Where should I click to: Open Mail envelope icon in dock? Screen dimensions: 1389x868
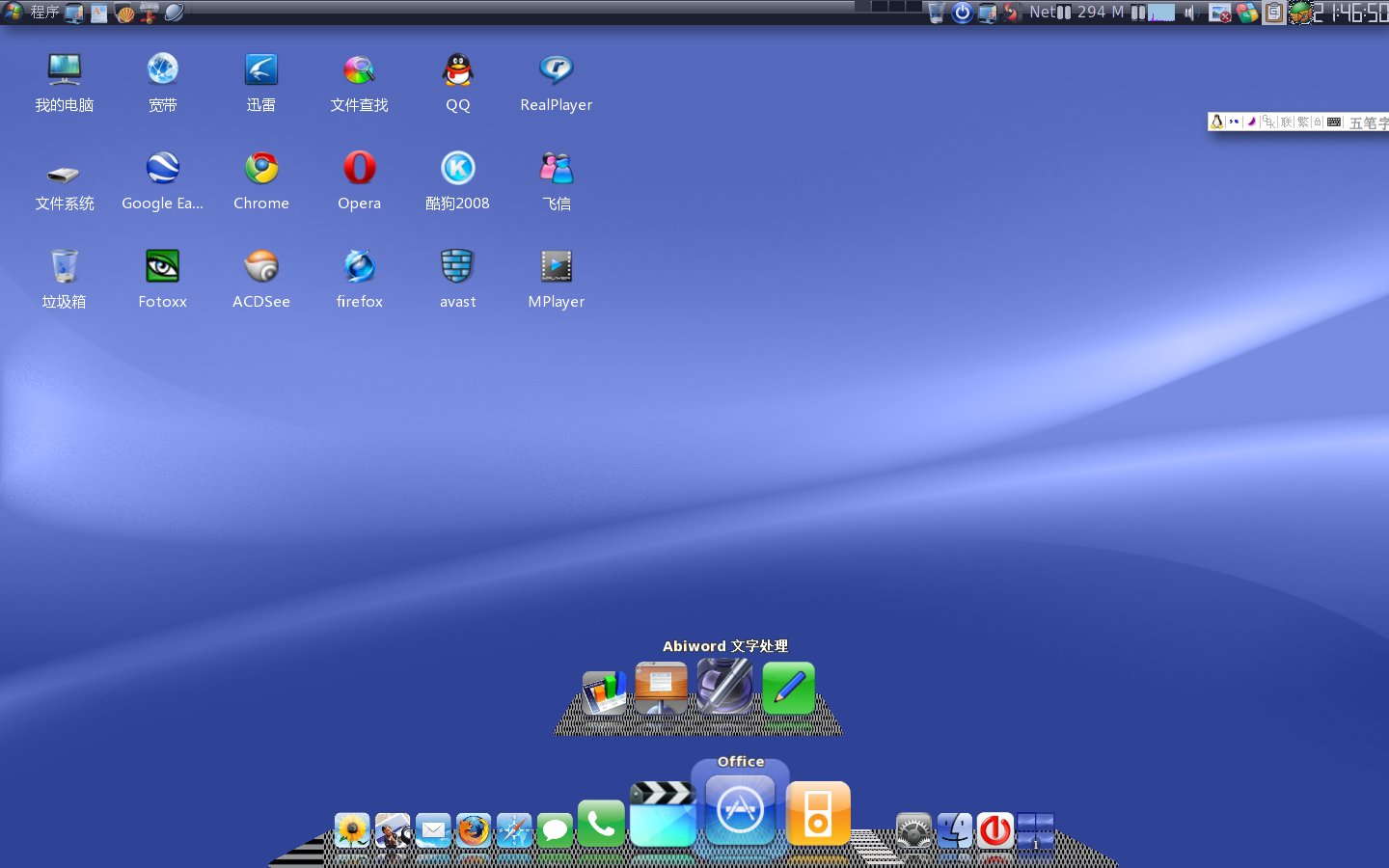[433, 831]
